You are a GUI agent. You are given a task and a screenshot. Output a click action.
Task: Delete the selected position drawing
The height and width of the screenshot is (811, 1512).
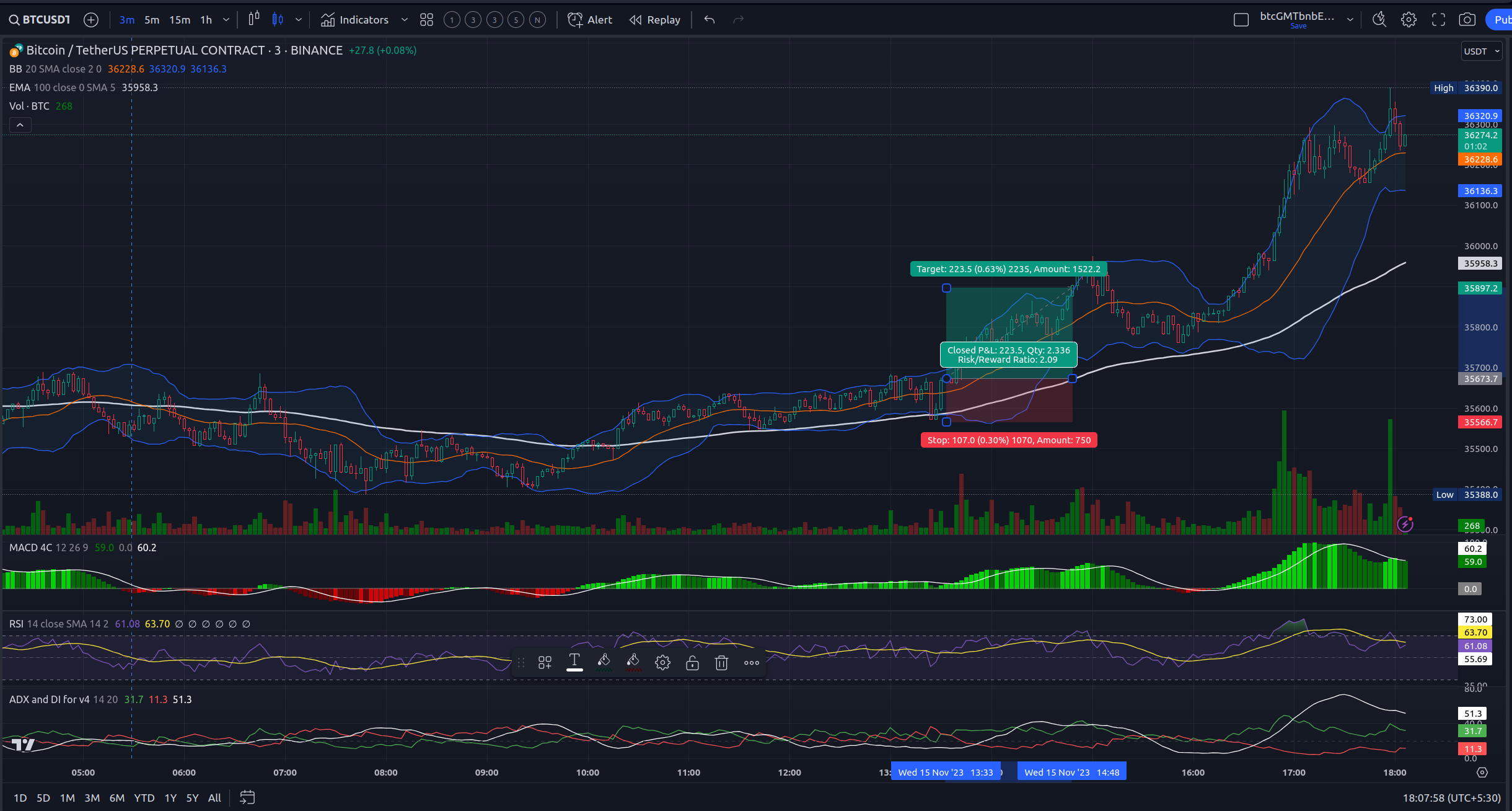(x=721, y=663)
